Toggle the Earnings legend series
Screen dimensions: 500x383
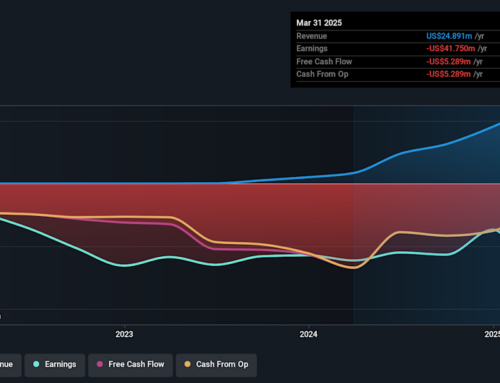point(55,365)
